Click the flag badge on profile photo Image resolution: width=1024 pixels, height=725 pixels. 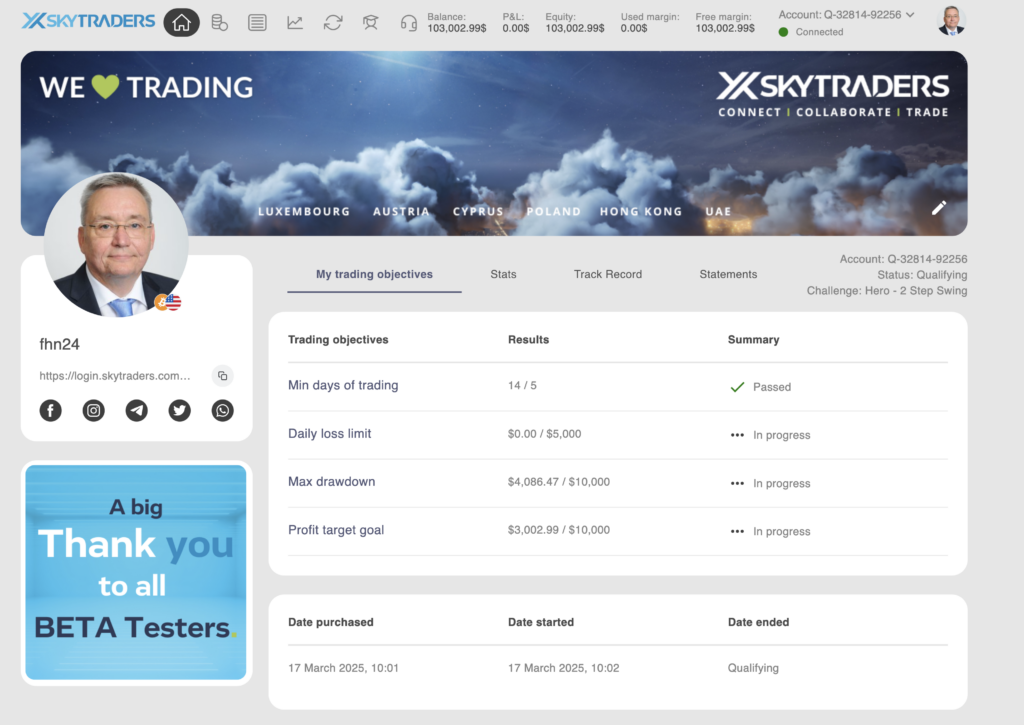[x=168, y=302]
